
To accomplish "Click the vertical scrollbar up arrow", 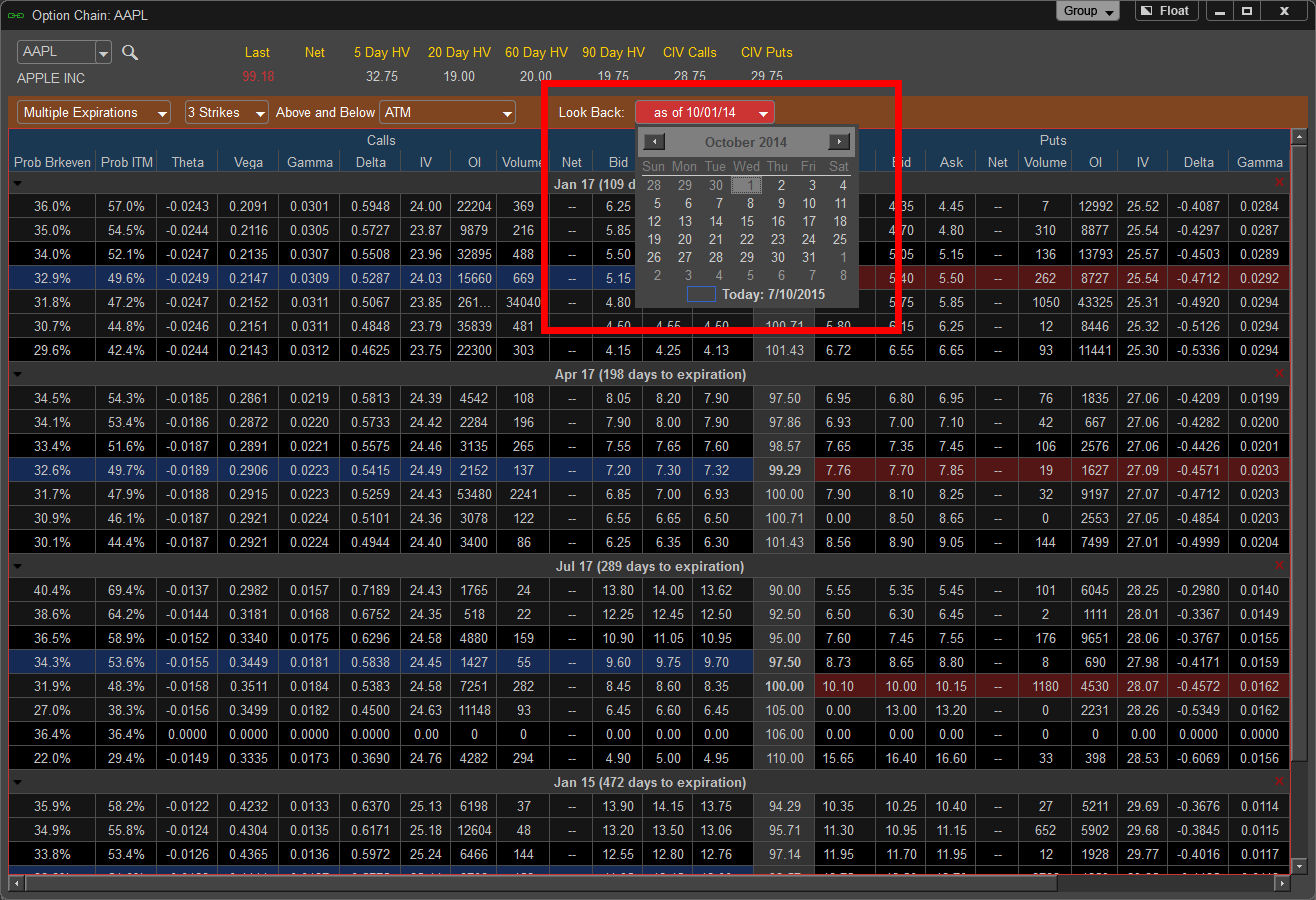I will click(1299, 137).
